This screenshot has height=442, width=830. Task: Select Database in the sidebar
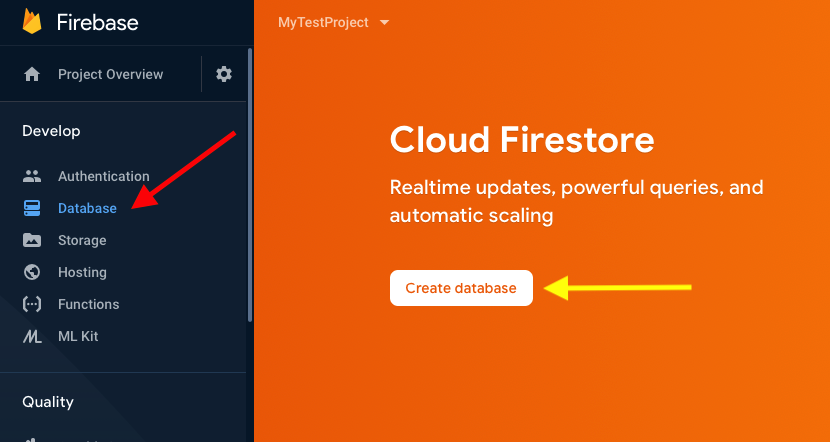coord(87,208)
